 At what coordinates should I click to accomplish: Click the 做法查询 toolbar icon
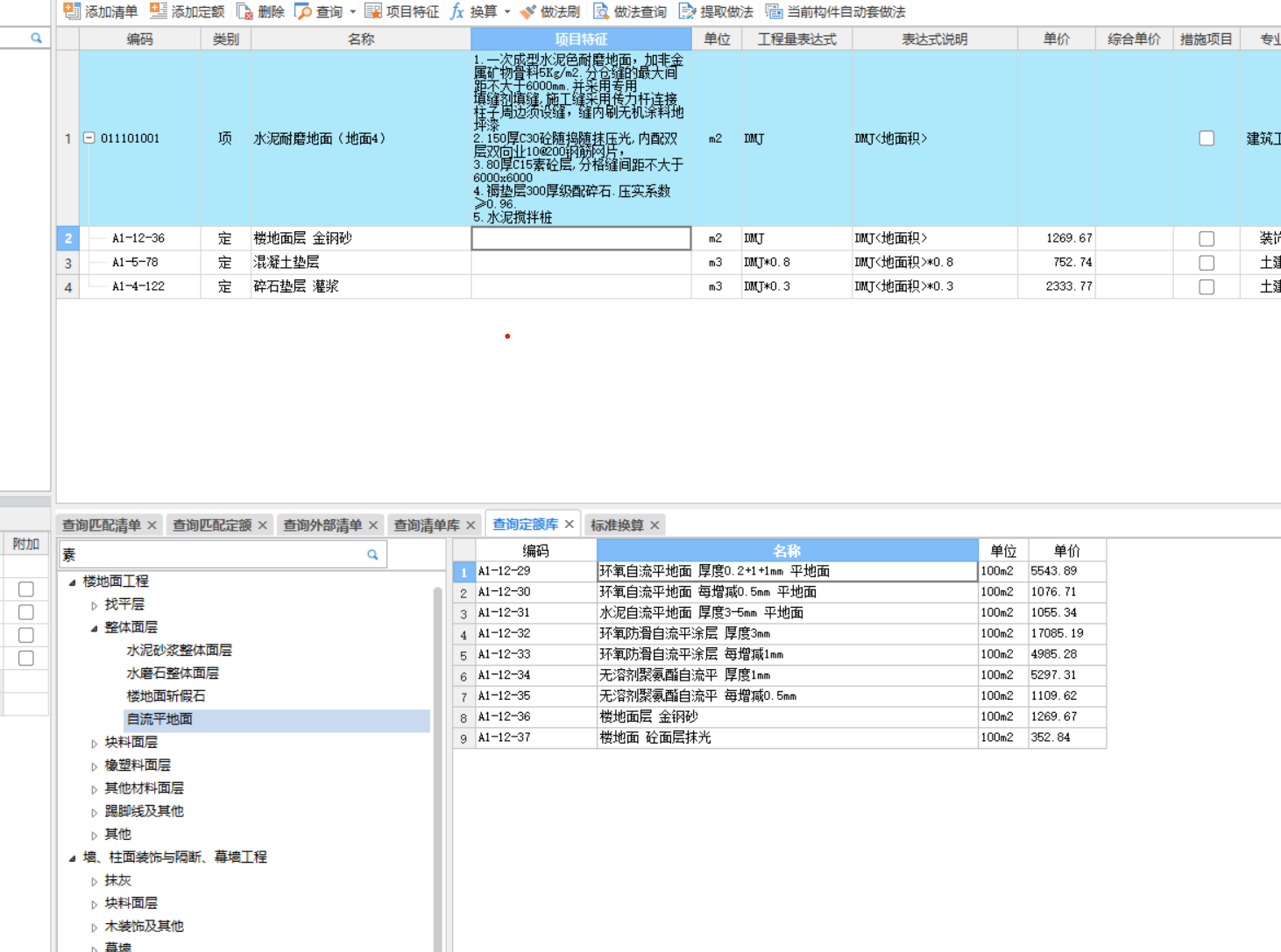pos(601,11)
